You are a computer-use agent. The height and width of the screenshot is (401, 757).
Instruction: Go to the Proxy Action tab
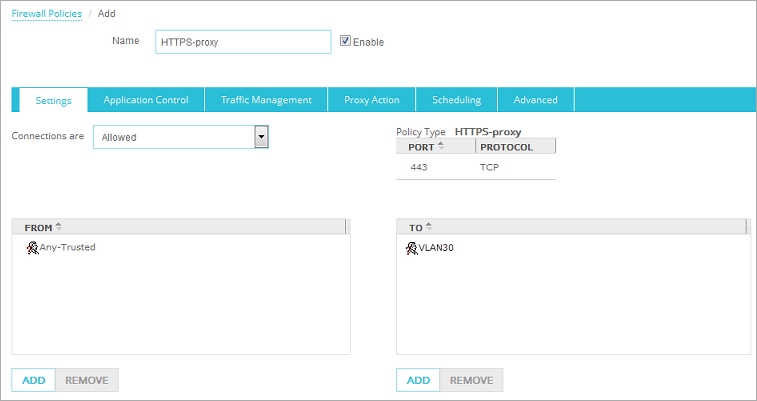tap(371, 100)
